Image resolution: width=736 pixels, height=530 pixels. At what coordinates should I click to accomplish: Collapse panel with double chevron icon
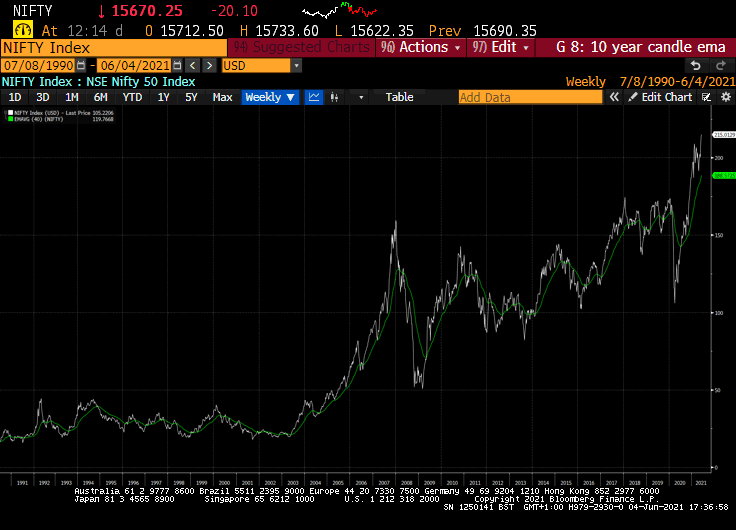tap(614, 97)
